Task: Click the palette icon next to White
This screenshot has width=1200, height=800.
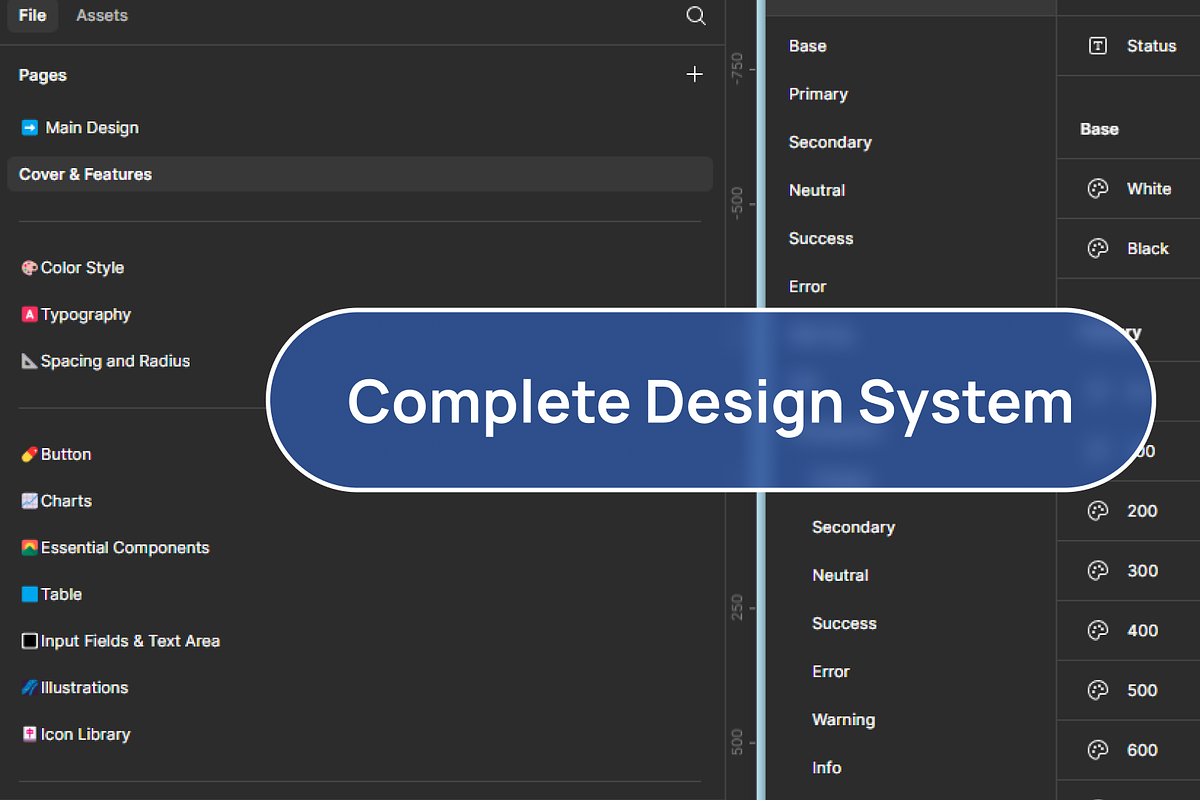Action: pyautogui.click(x=1098, y=189)
